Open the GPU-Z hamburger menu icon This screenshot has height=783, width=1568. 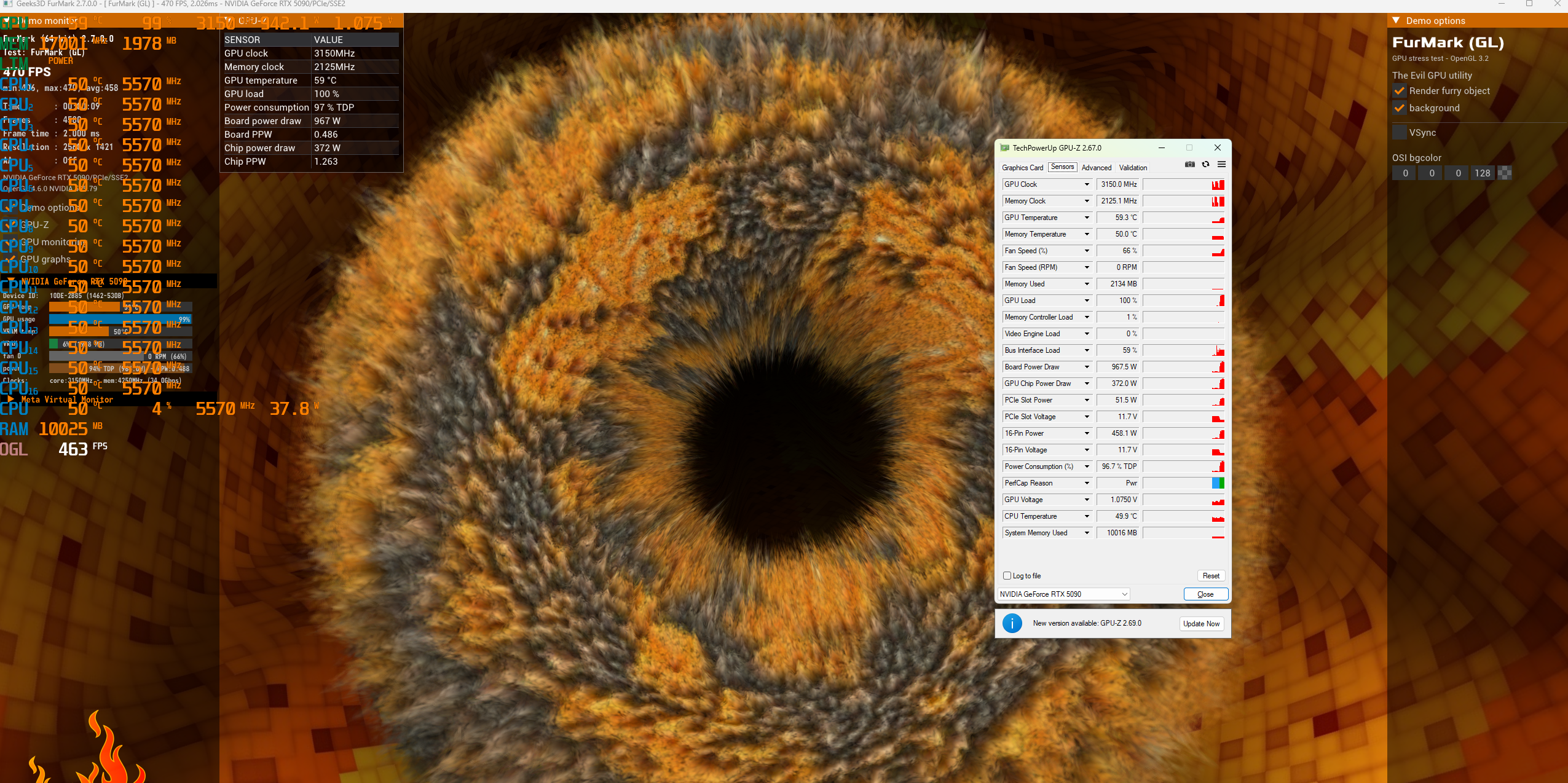tap(1221, 164)
